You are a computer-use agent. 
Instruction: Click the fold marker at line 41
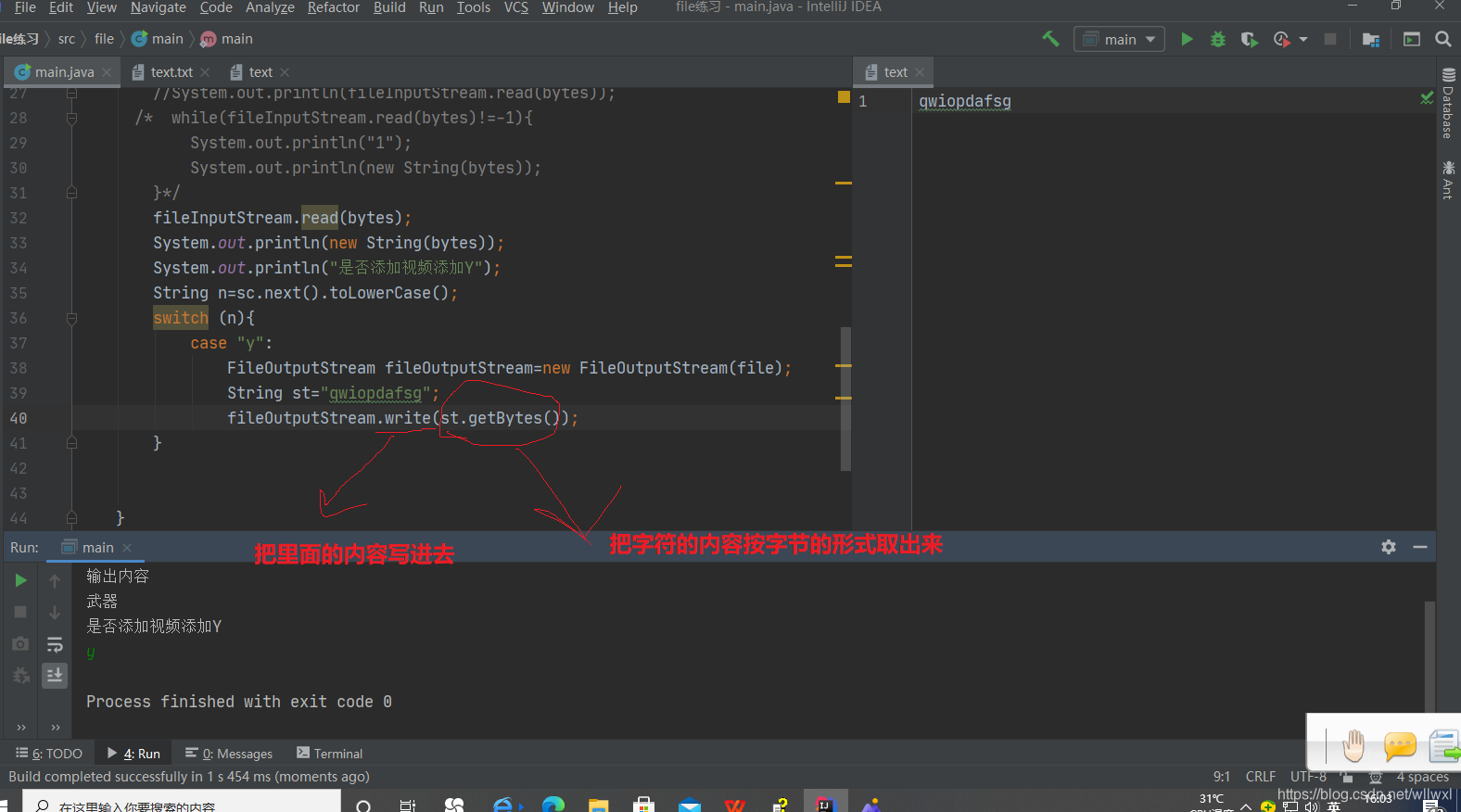pyautogui.click(x=71, y=443)
